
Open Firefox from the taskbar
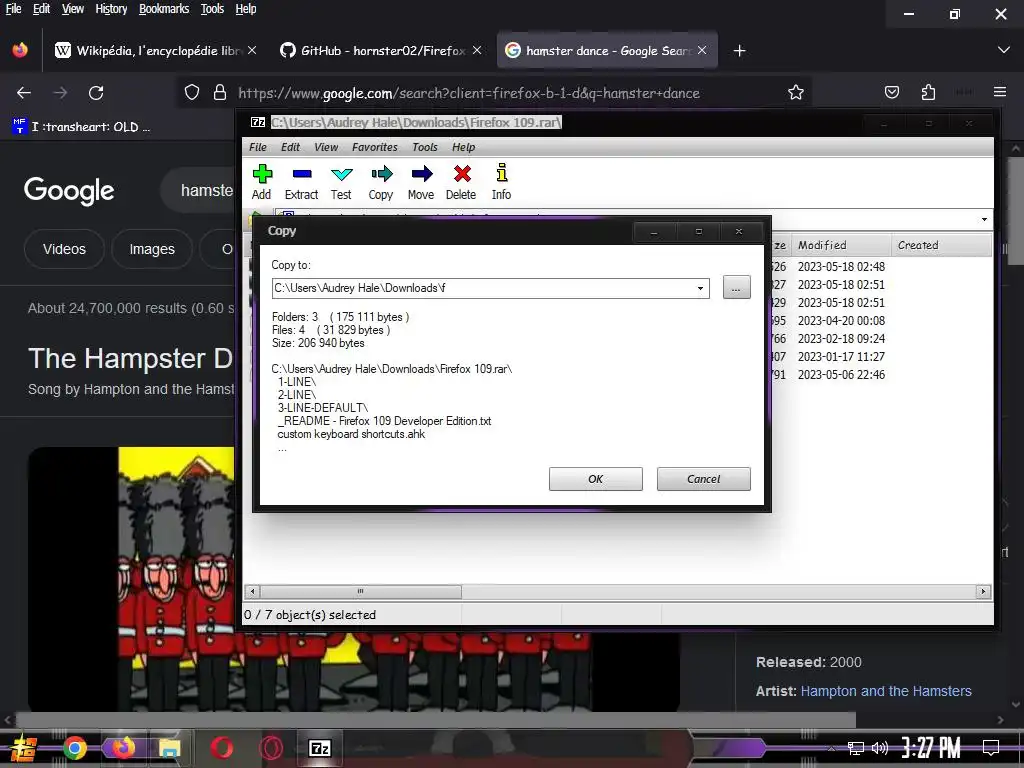(122, 747)
